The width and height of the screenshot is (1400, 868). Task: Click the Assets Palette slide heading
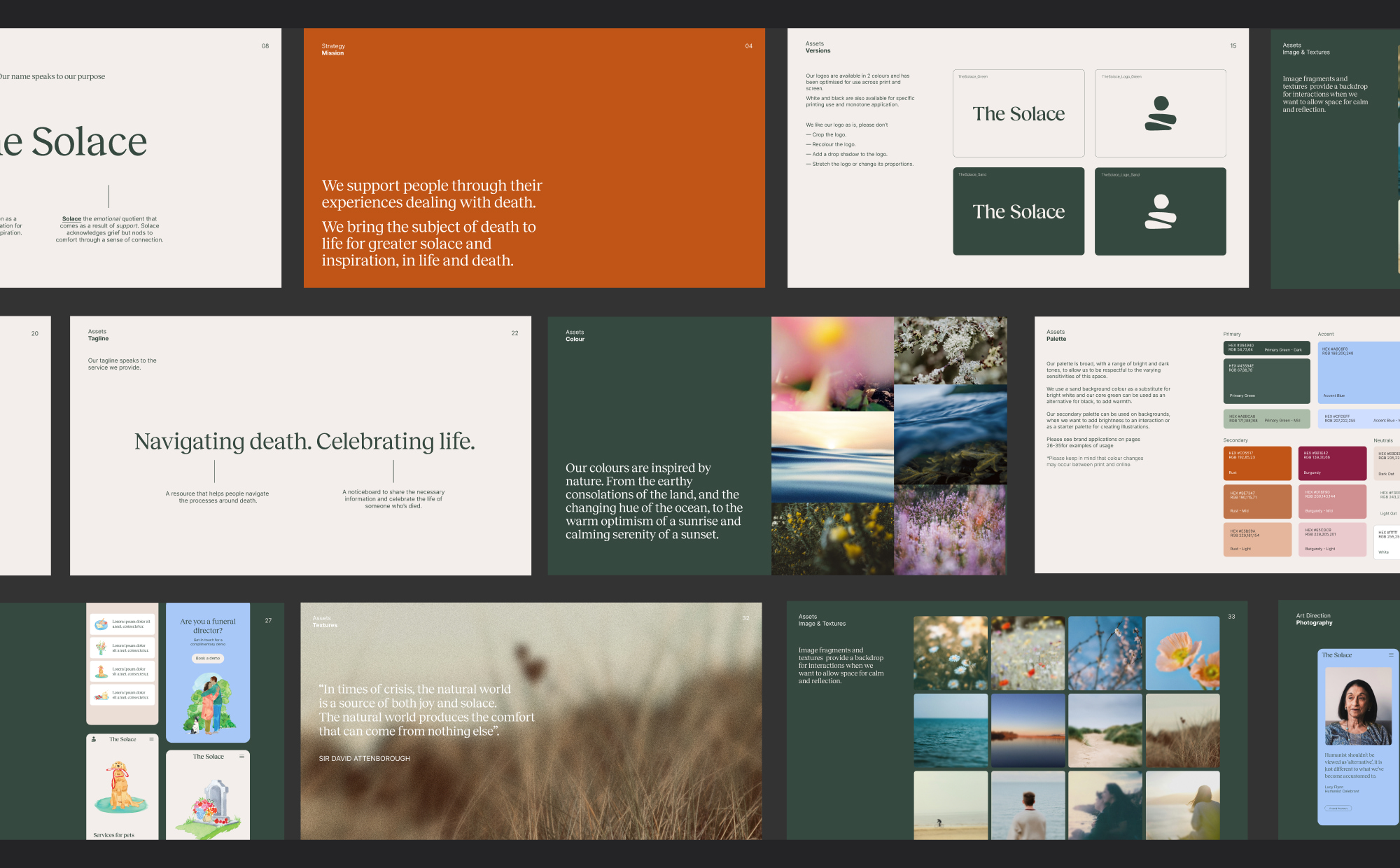(x=1056, y=335)
